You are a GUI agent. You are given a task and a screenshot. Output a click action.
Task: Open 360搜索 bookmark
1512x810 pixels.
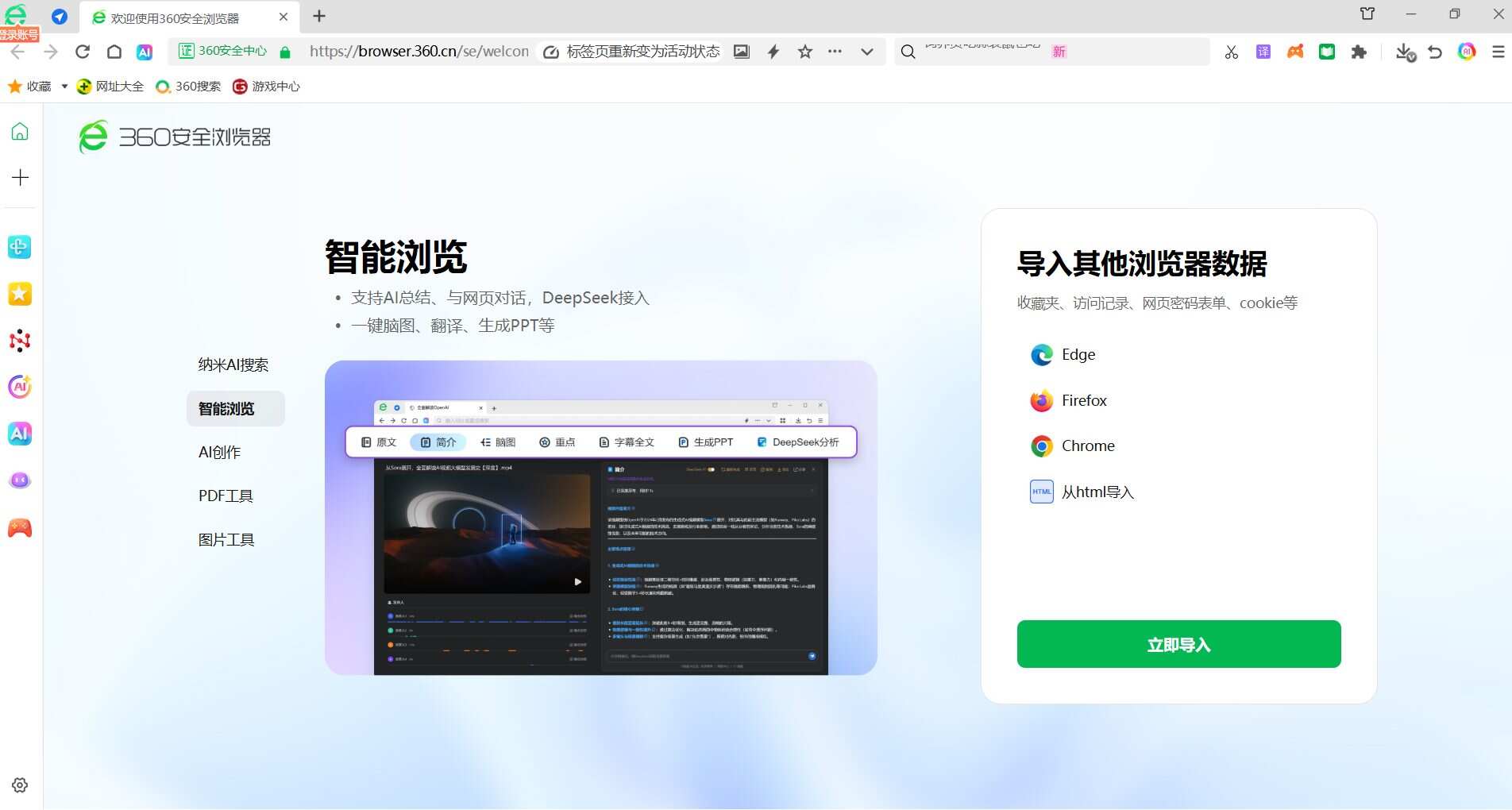click(188, 87)
